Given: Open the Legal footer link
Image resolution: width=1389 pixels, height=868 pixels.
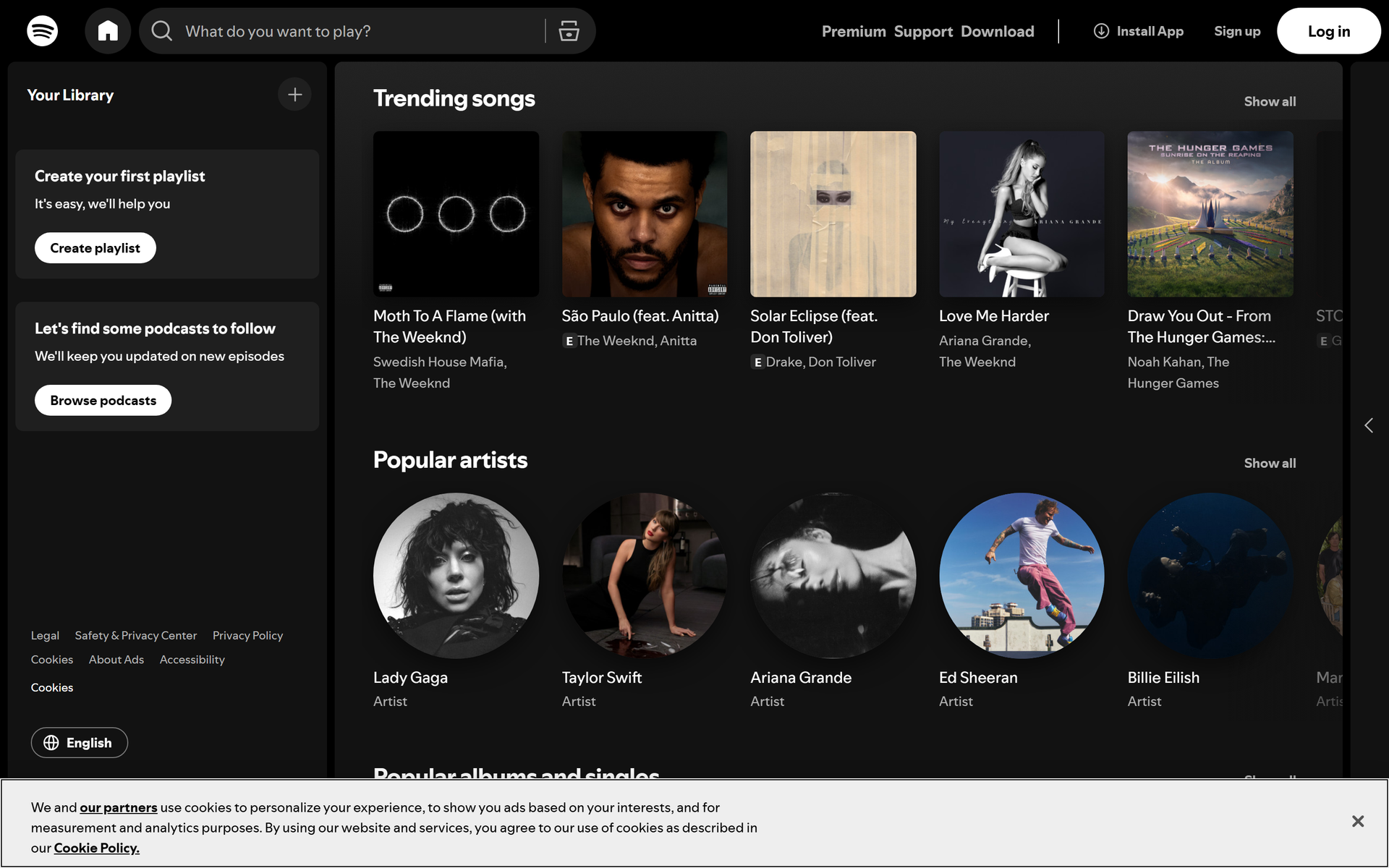Looking at the screenshot, I should (45, 635).
